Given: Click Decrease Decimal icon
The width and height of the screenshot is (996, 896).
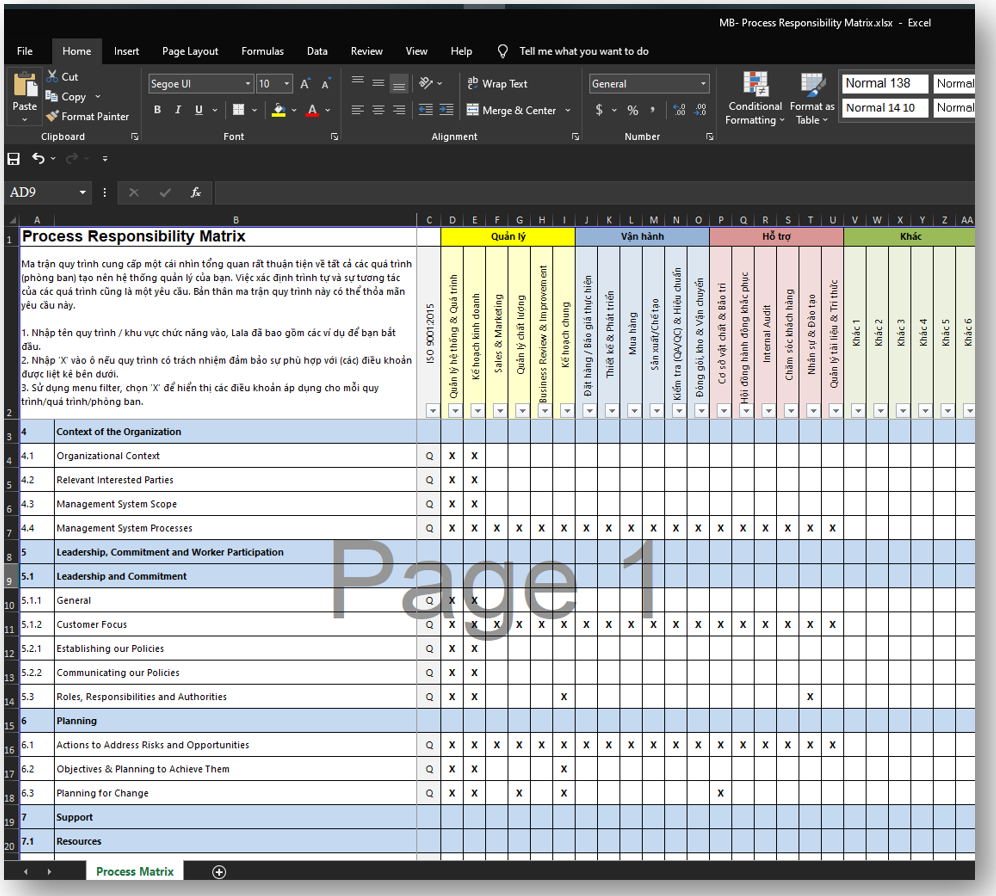Looking at the screenshot, I should (x=700, y=110).
